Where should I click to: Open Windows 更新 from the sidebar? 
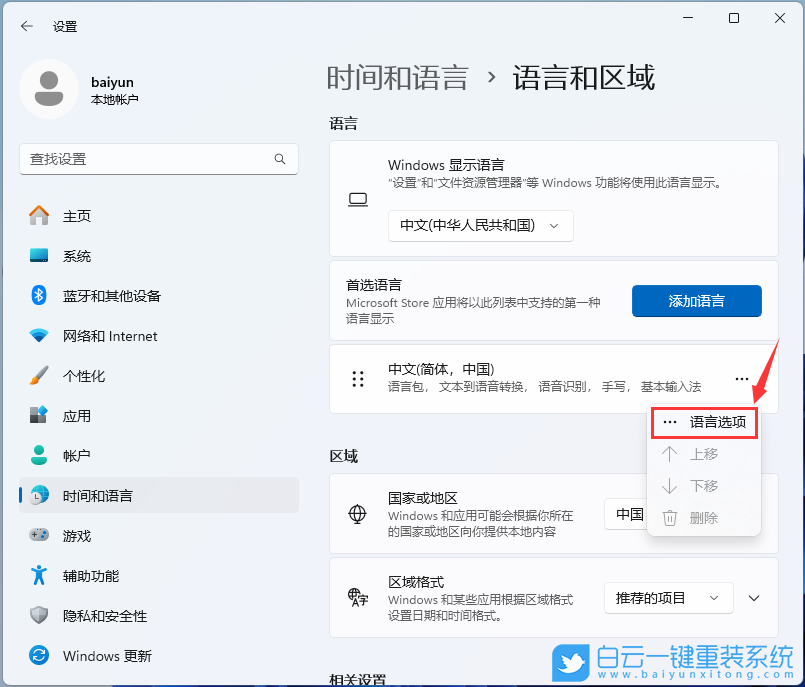click(x=108, y=656)
